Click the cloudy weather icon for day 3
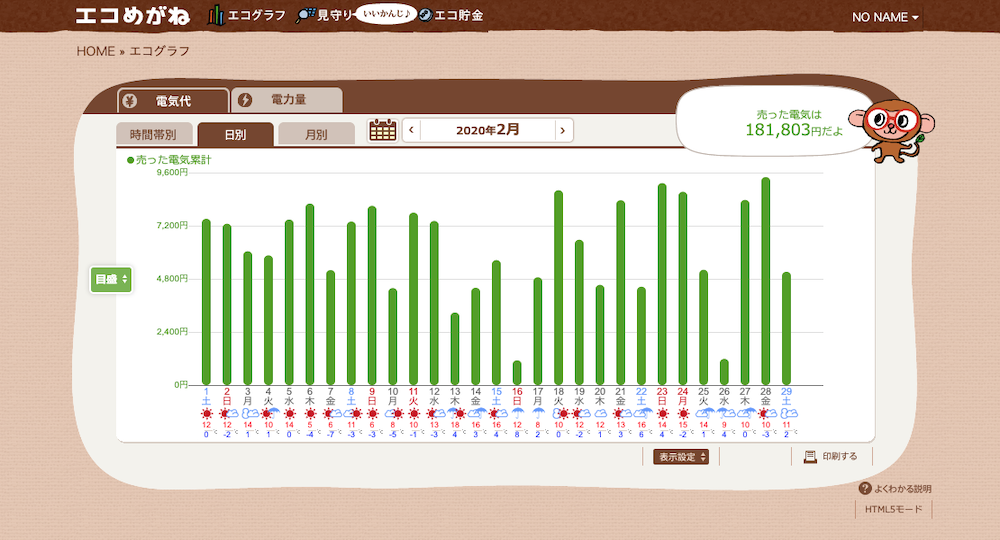This screenshot has width=1000, height=540. click(249, 414)
